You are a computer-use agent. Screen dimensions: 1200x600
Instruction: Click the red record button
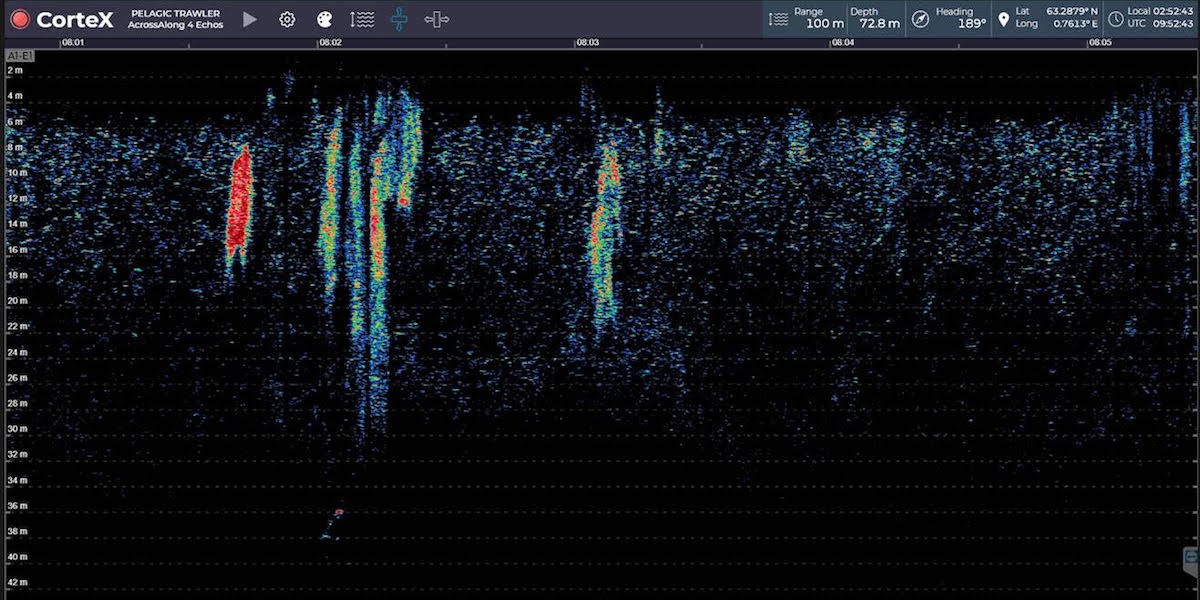pos(19,19)
